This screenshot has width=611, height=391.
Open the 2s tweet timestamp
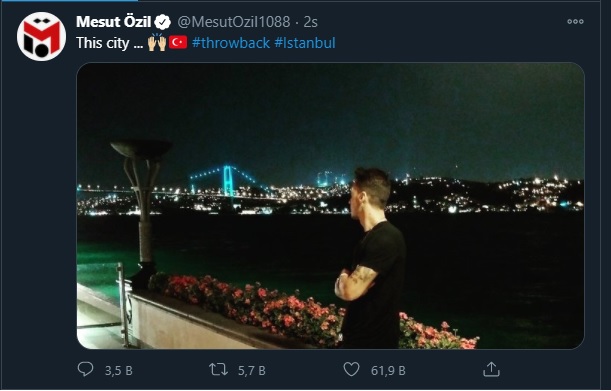311,22
